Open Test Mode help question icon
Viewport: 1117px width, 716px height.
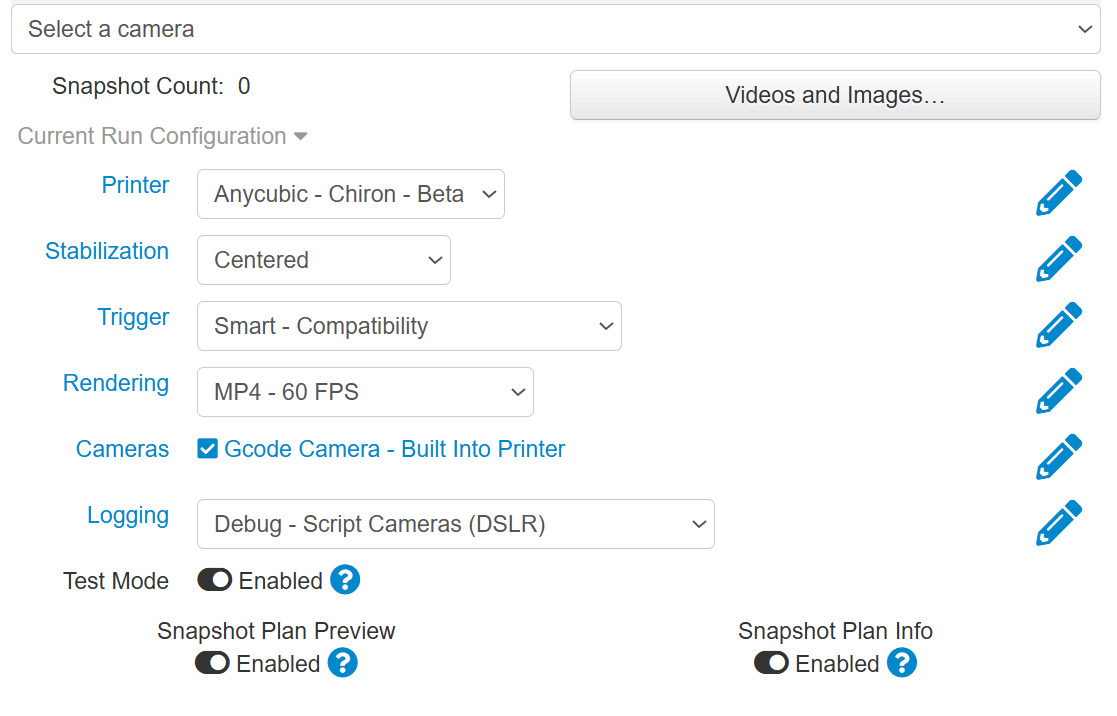(x=346, y=580)
